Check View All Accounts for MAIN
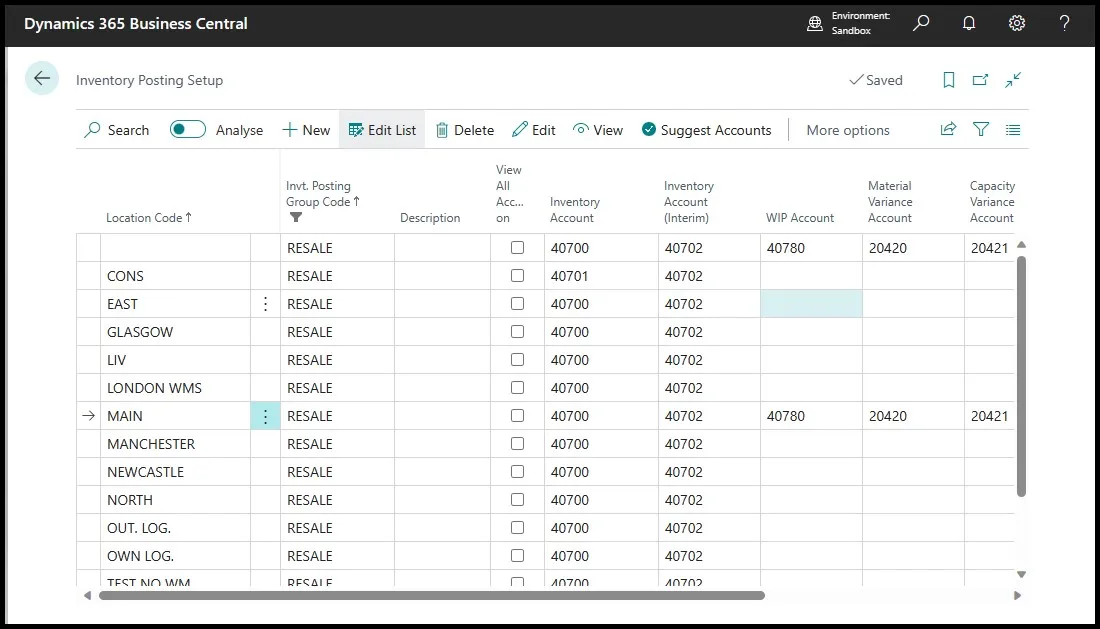Image resolution: width=1100 pixels, height=629 pixels. tap(517, 416)
